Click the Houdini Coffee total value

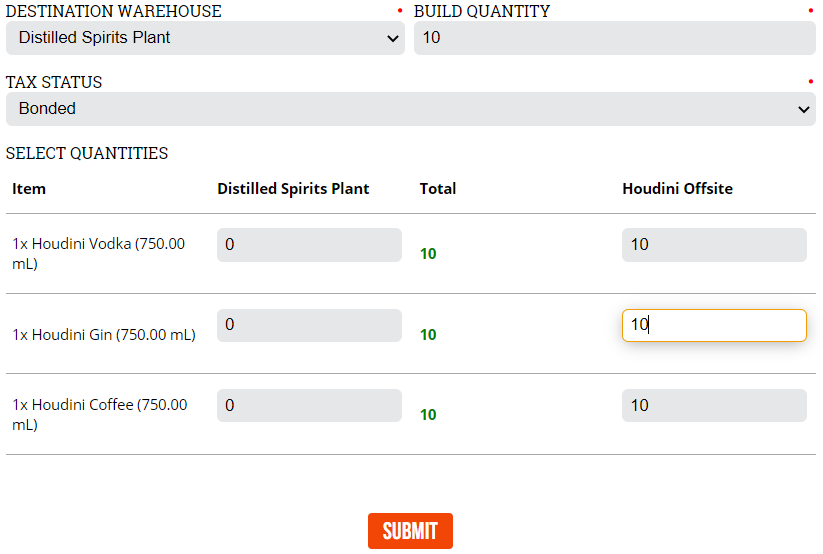428,414
